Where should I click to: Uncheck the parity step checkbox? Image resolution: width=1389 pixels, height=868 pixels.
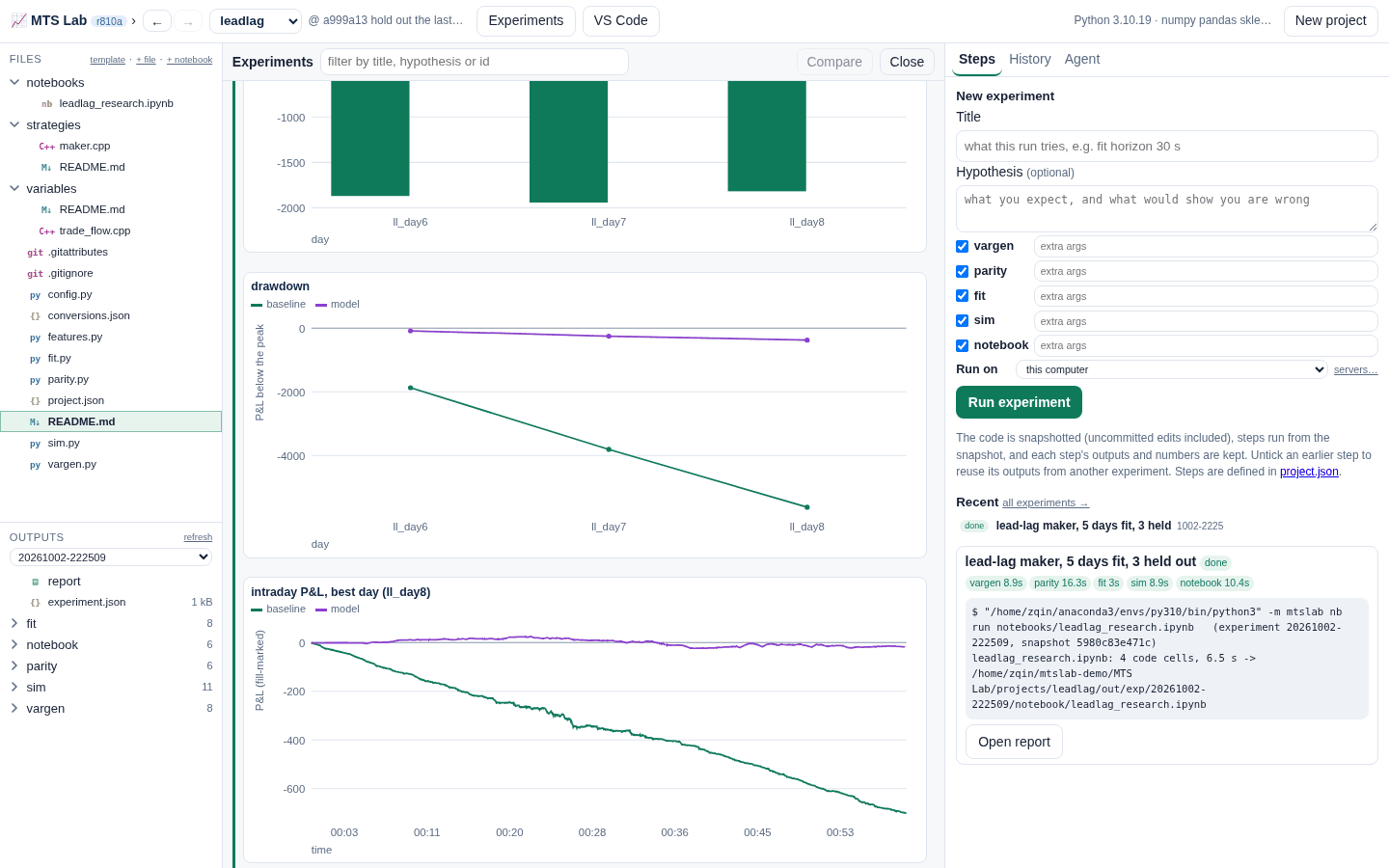click(x=962, y=271)
